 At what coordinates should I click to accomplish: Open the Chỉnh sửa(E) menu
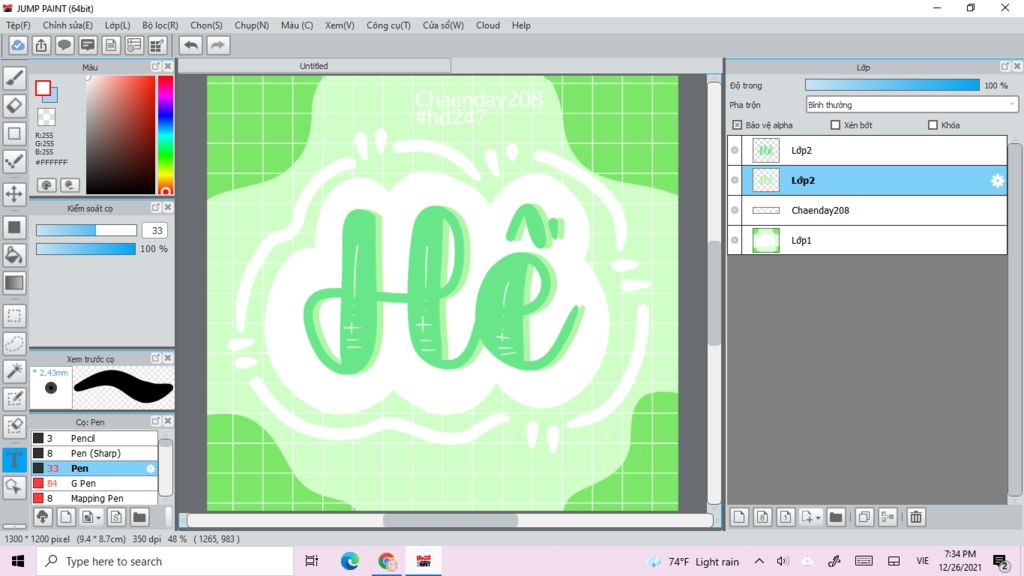click(68, 25)
